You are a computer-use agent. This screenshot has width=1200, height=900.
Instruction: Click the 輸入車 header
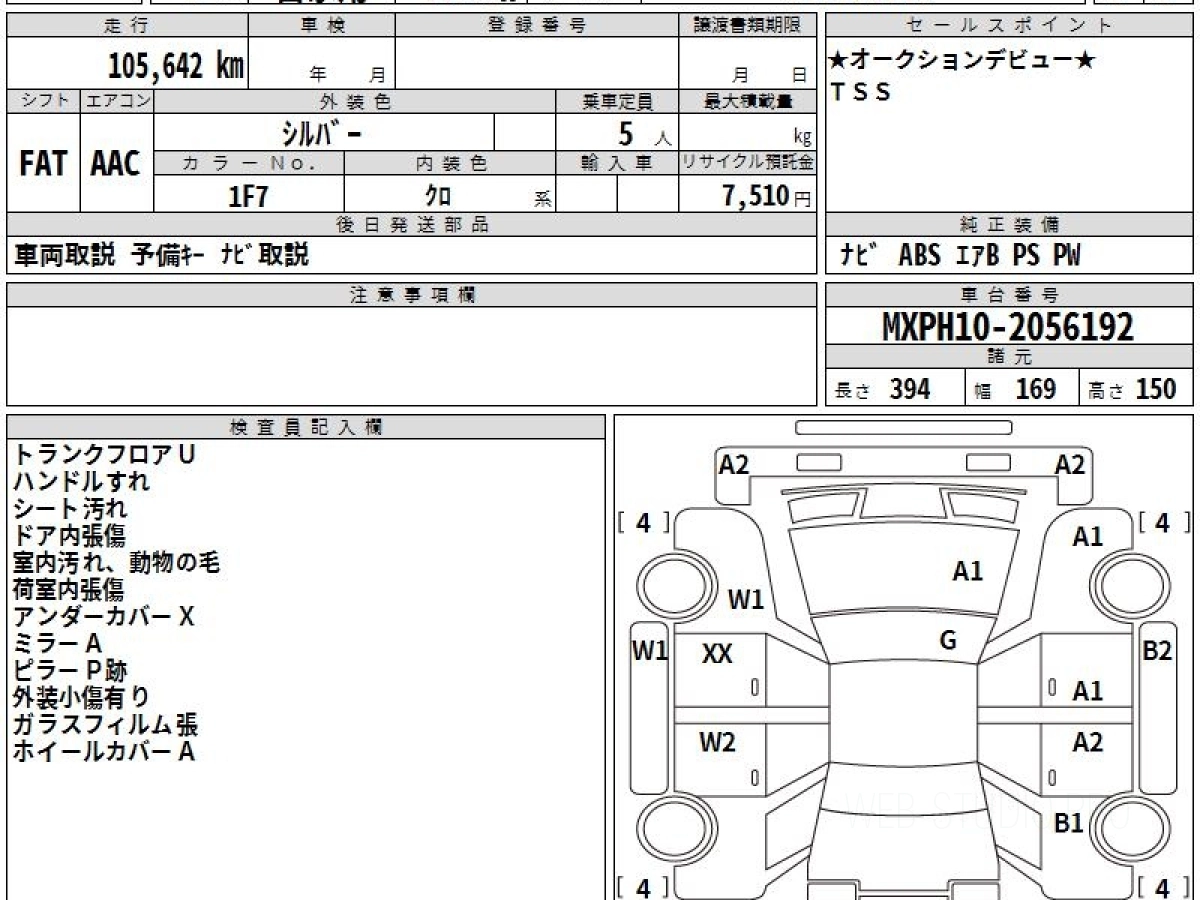pyautogui.click(x=617, y=163)
